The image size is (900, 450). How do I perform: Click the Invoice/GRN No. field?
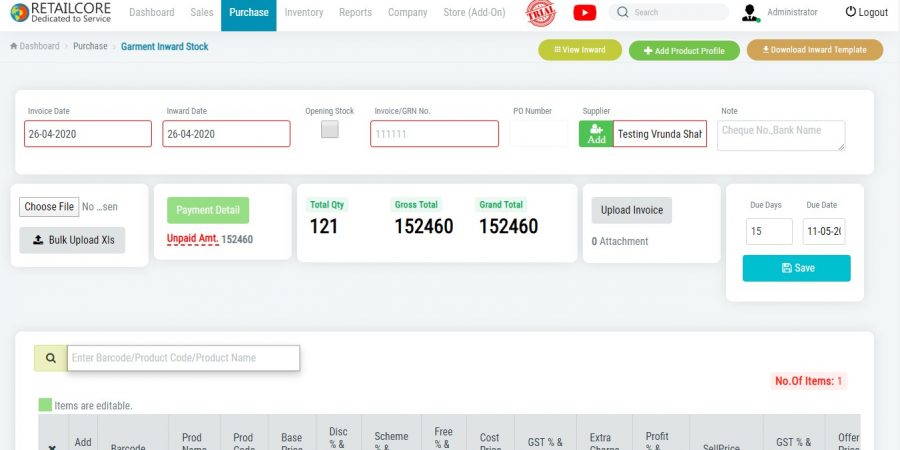point(435,134)
